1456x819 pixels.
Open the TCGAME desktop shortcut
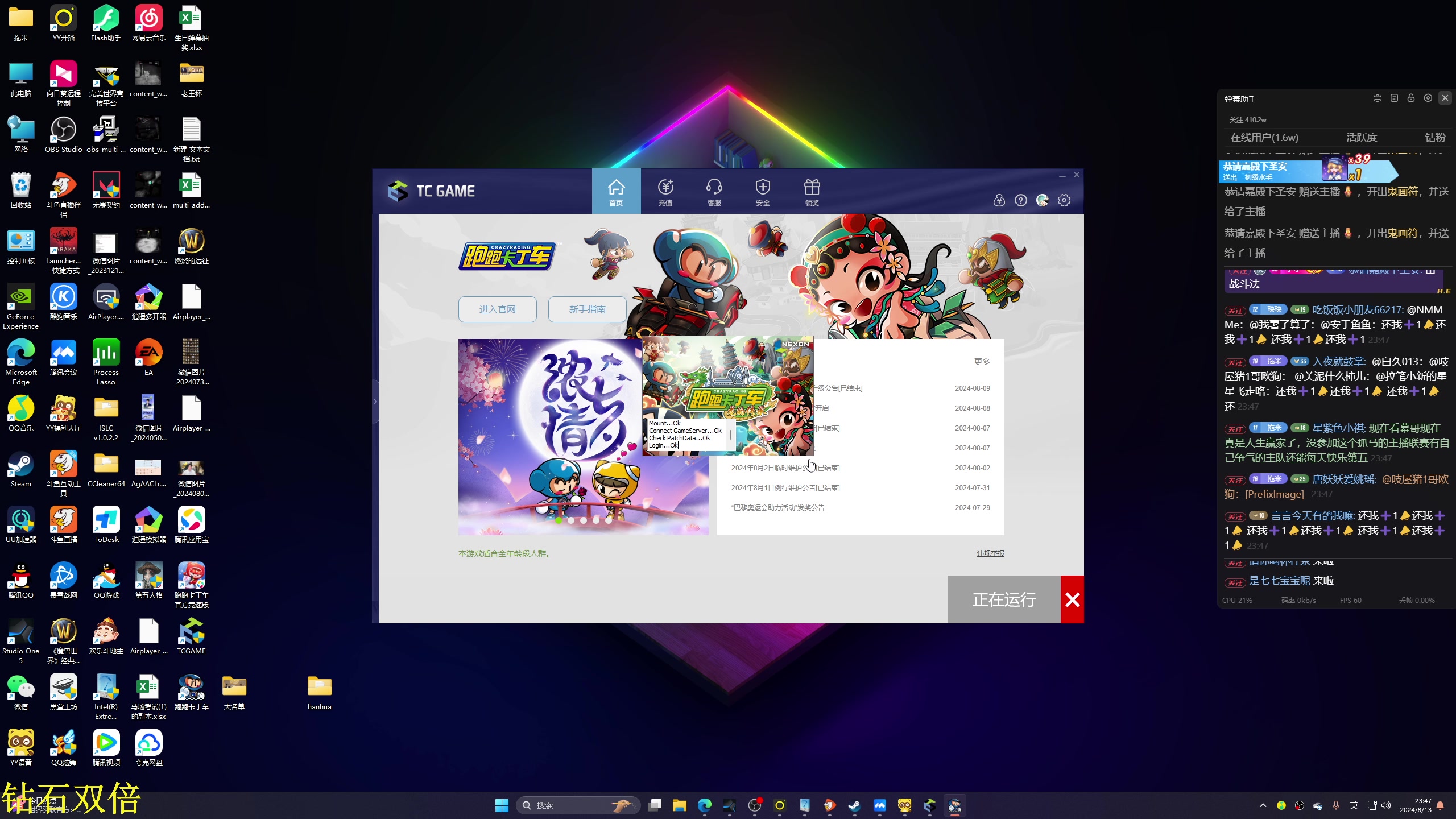192,637
